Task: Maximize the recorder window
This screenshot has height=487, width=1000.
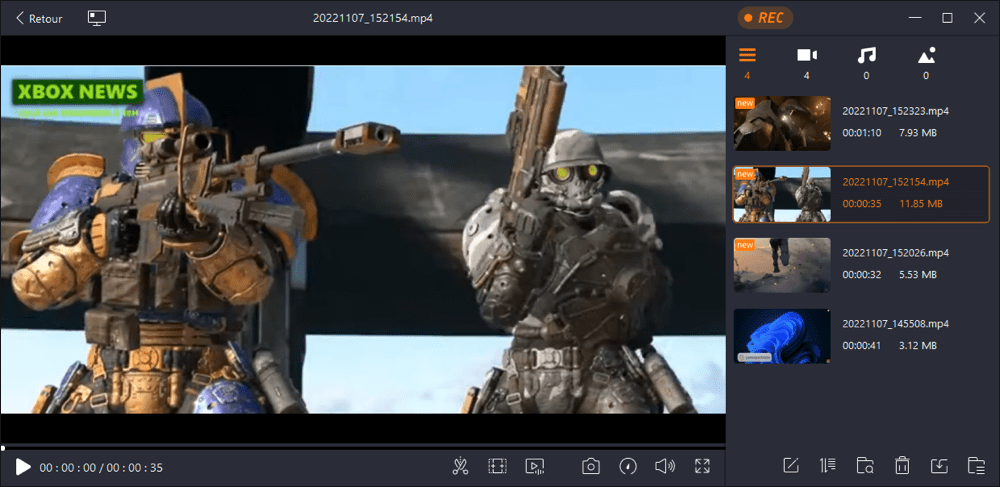Action: 948,18
